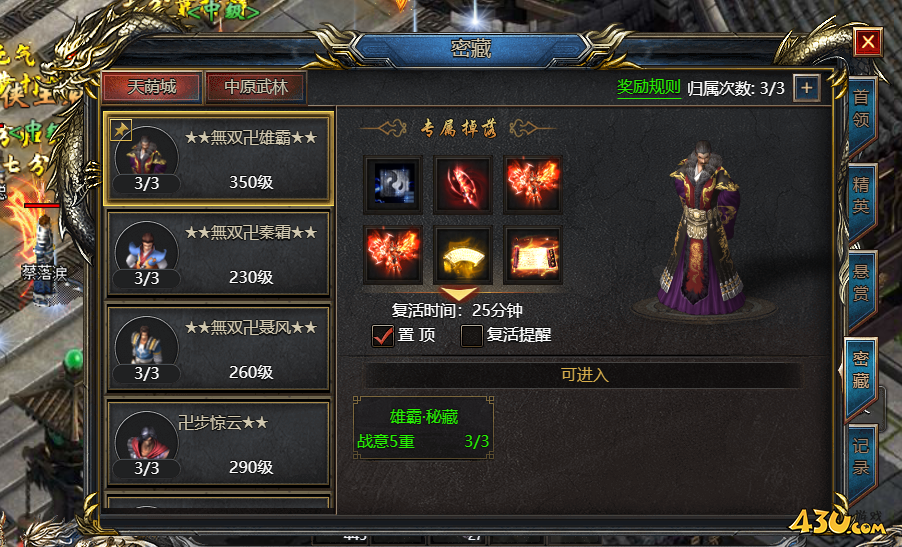Click the glowing scroll drop item icon
The height and width of the screenshot is (547, 902).
pos(533,254)
